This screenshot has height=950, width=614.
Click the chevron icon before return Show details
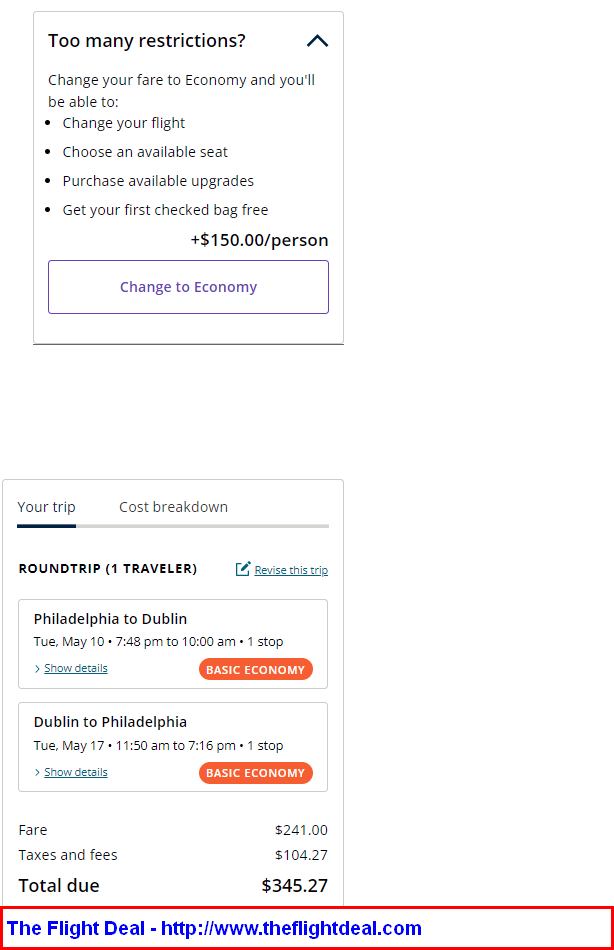(38, 772)
